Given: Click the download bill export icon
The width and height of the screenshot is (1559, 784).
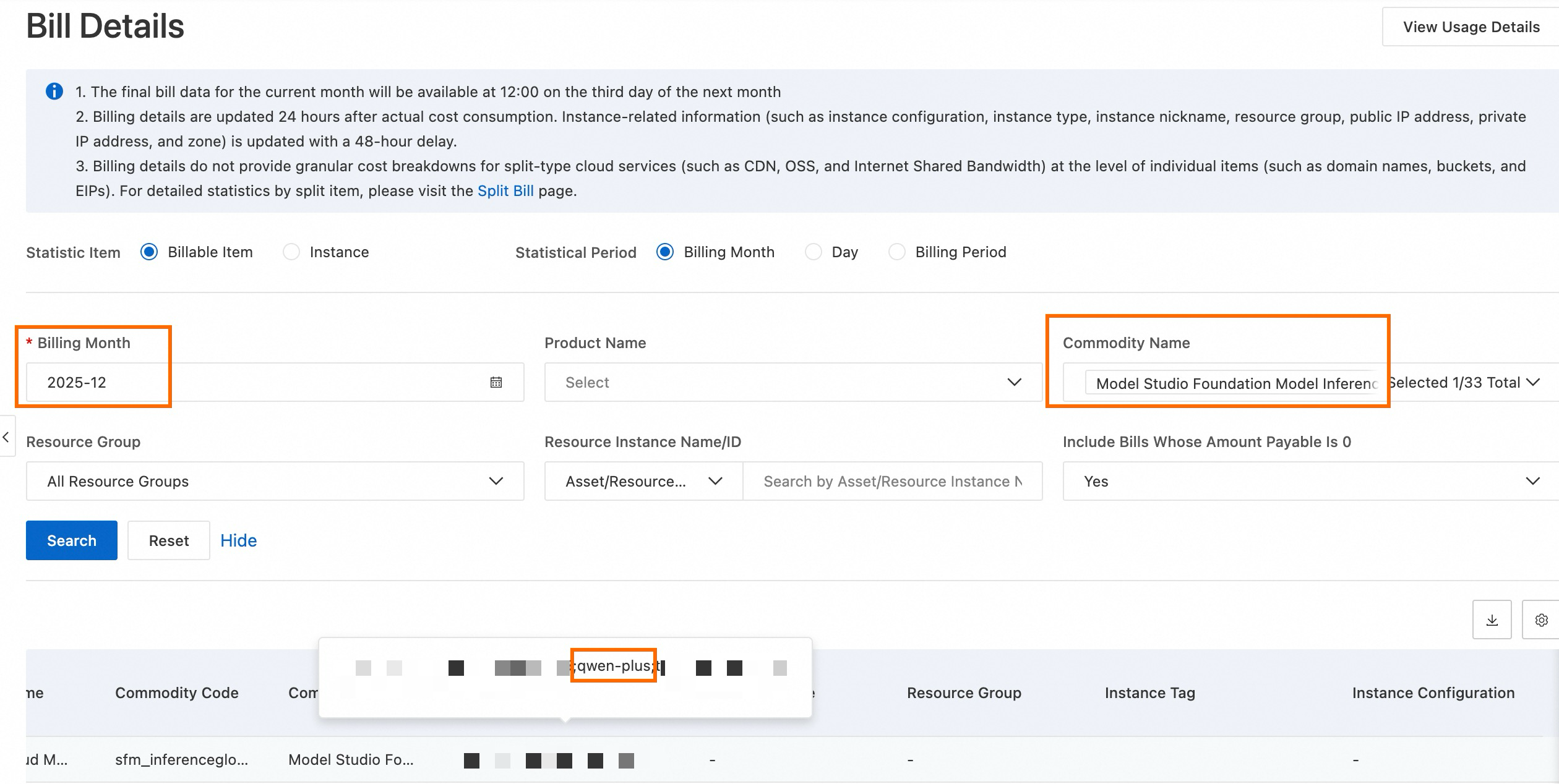Looking at the screenshot, I should (1492, 620).
